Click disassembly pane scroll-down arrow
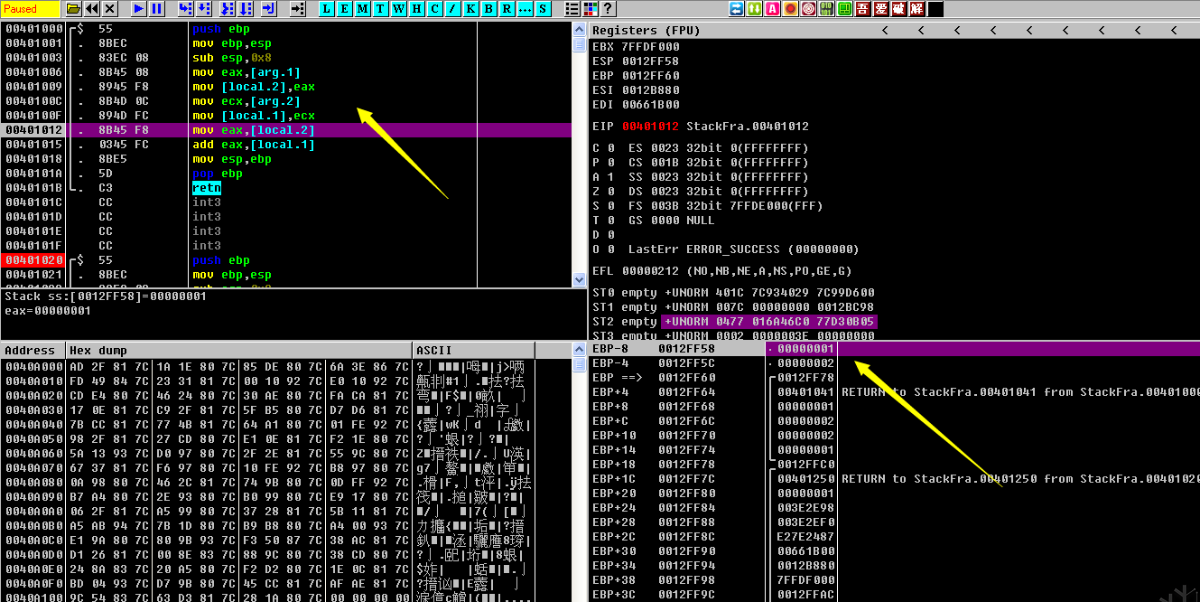1200x602 pixels. click(x=579, y=280)
